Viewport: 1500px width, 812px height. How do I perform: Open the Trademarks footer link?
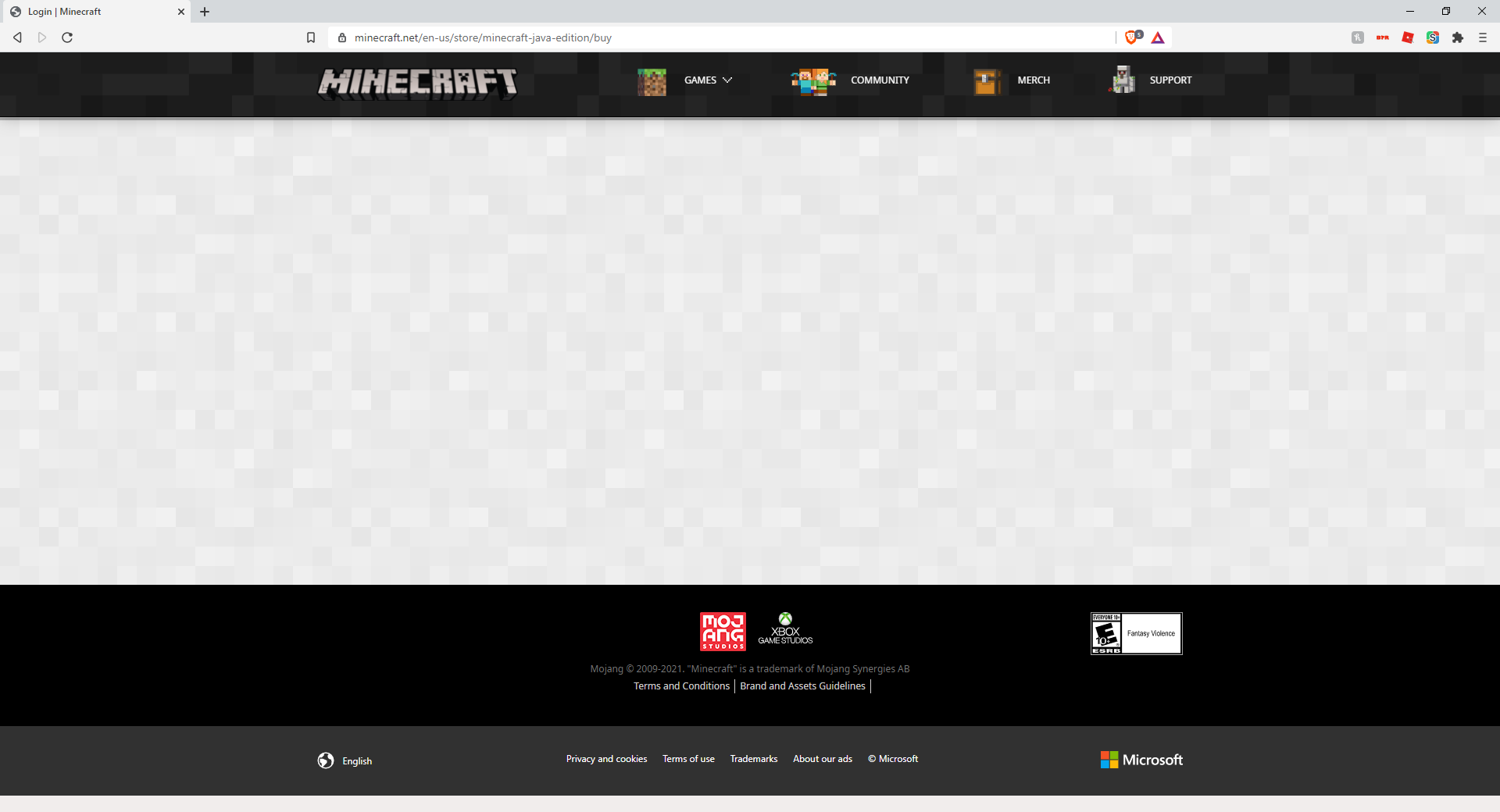(754, 759)
